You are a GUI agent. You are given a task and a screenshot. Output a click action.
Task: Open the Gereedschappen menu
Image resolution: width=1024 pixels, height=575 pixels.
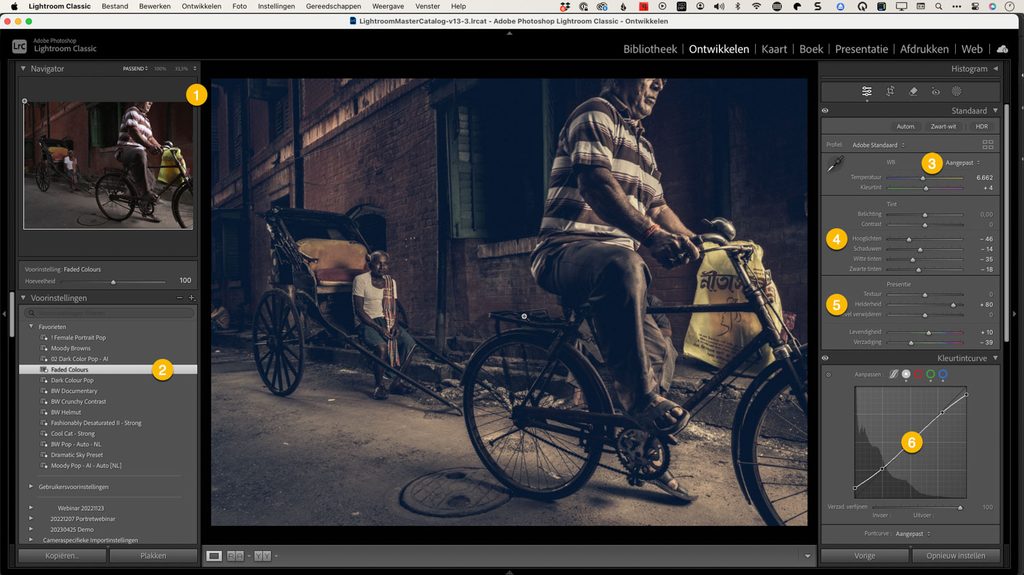point(333,6)
